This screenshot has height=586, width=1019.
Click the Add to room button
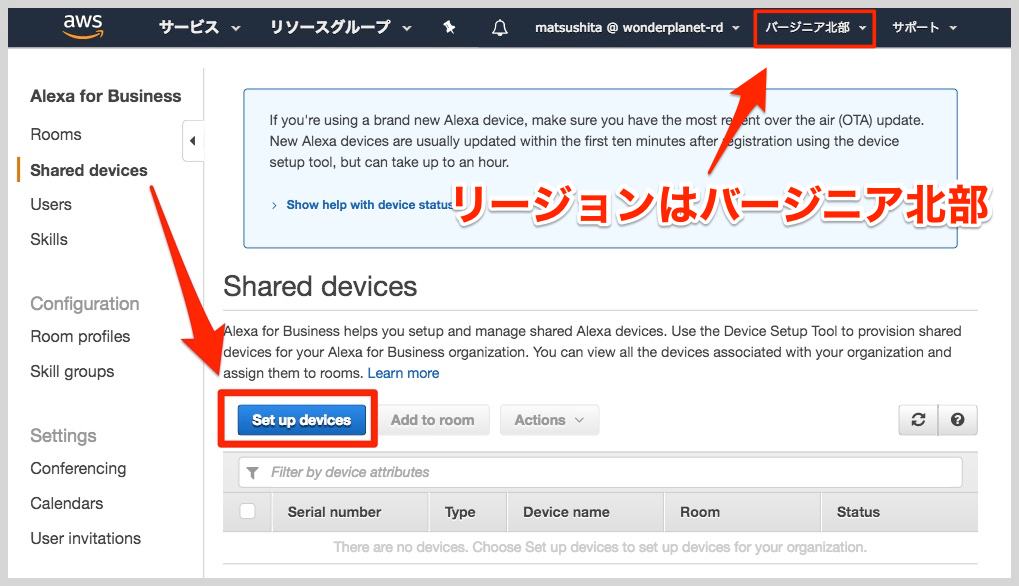(x=433, y=420)
